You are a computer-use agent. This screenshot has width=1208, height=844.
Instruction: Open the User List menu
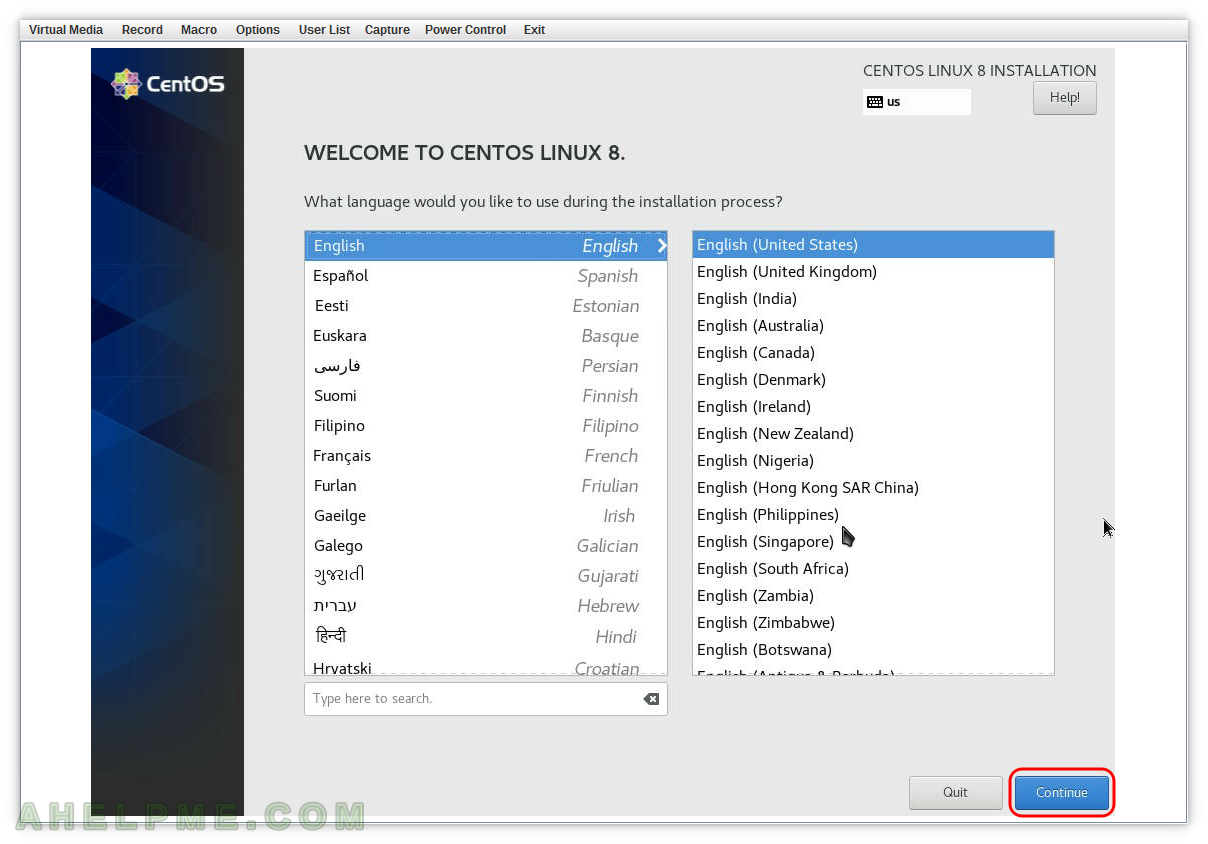pyautogui.click(x=324, y=30)
